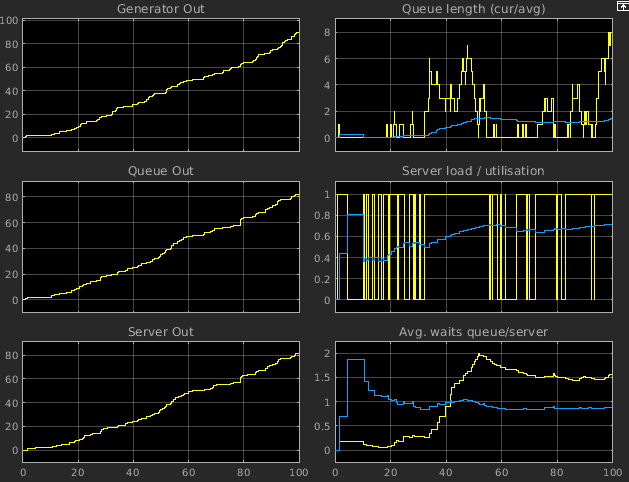
Task: Click the Server load / utilisation title
Action: 472,171
